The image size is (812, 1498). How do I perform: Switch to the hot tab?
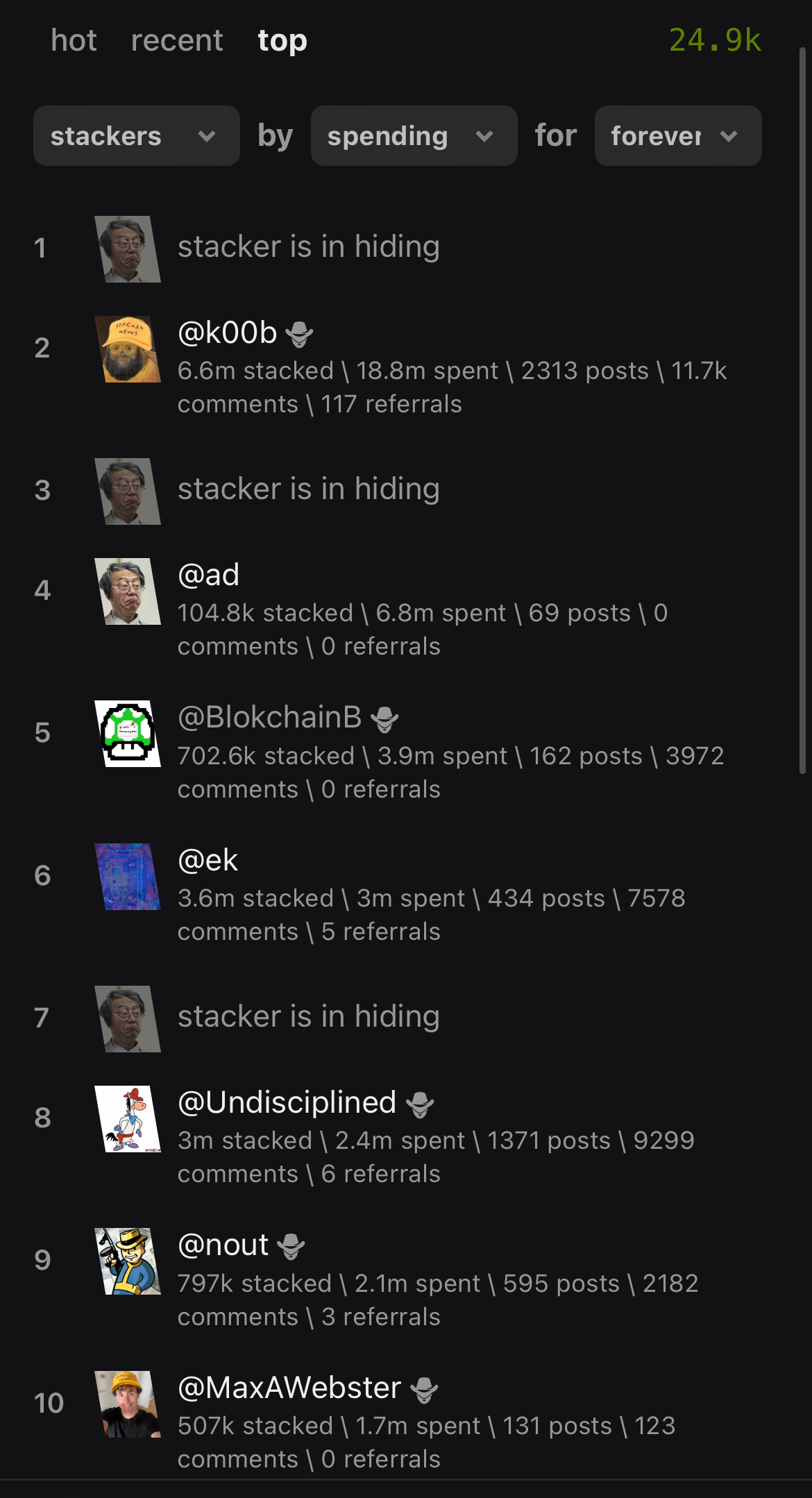pos(74,40)
